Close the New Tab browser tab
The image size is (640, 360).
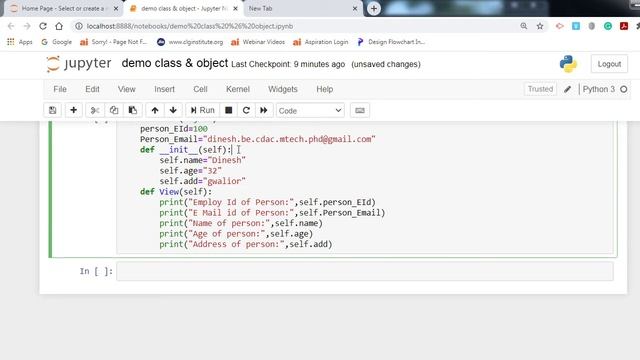[x=355, y=8]
